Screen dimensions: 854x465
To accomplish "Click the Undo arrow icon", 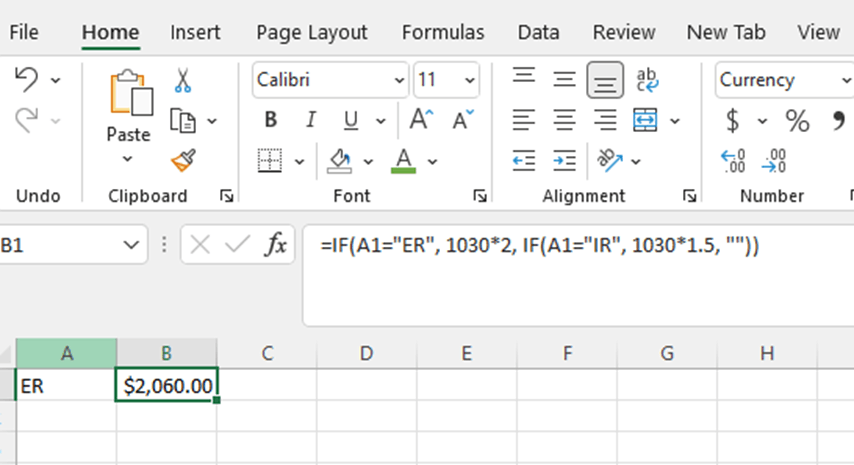I will point(26,79).
